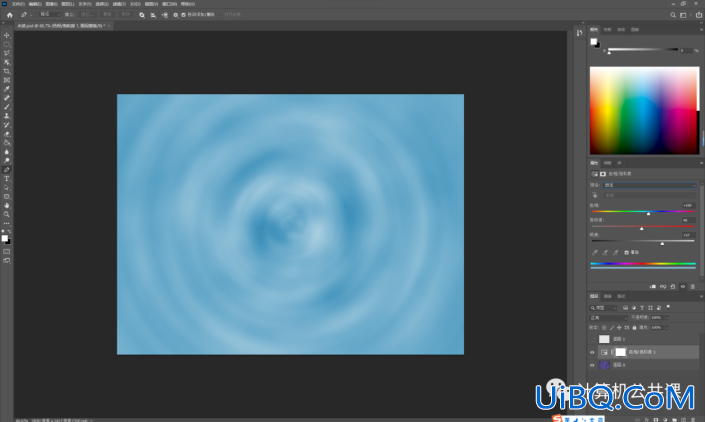Screen dimensions: 705x422
Task: Adjust the Saturation slider handle
Action: pos(642,229)
